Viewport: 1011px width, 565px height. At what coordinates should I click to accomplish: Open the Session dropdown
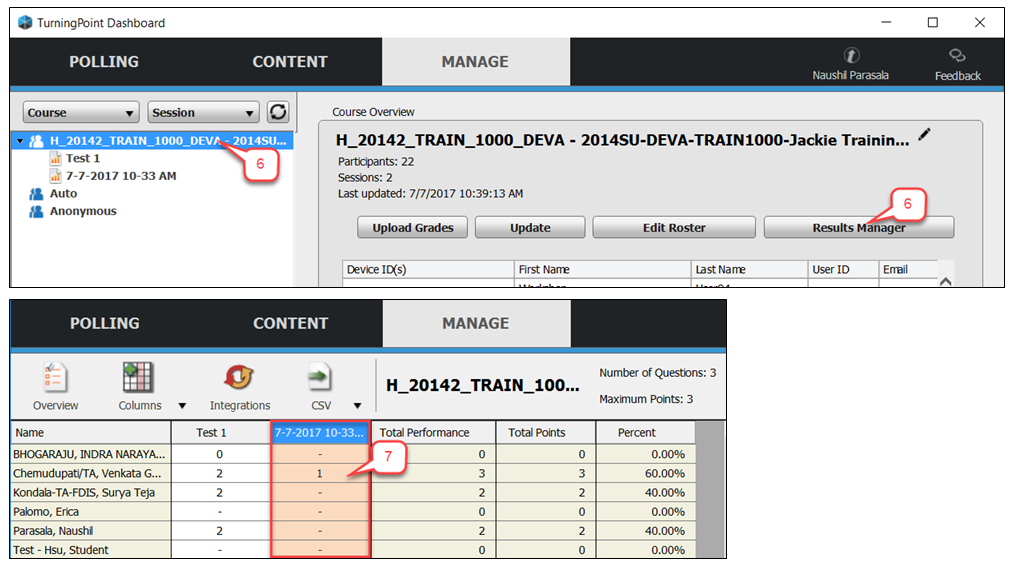click(203, 112)
